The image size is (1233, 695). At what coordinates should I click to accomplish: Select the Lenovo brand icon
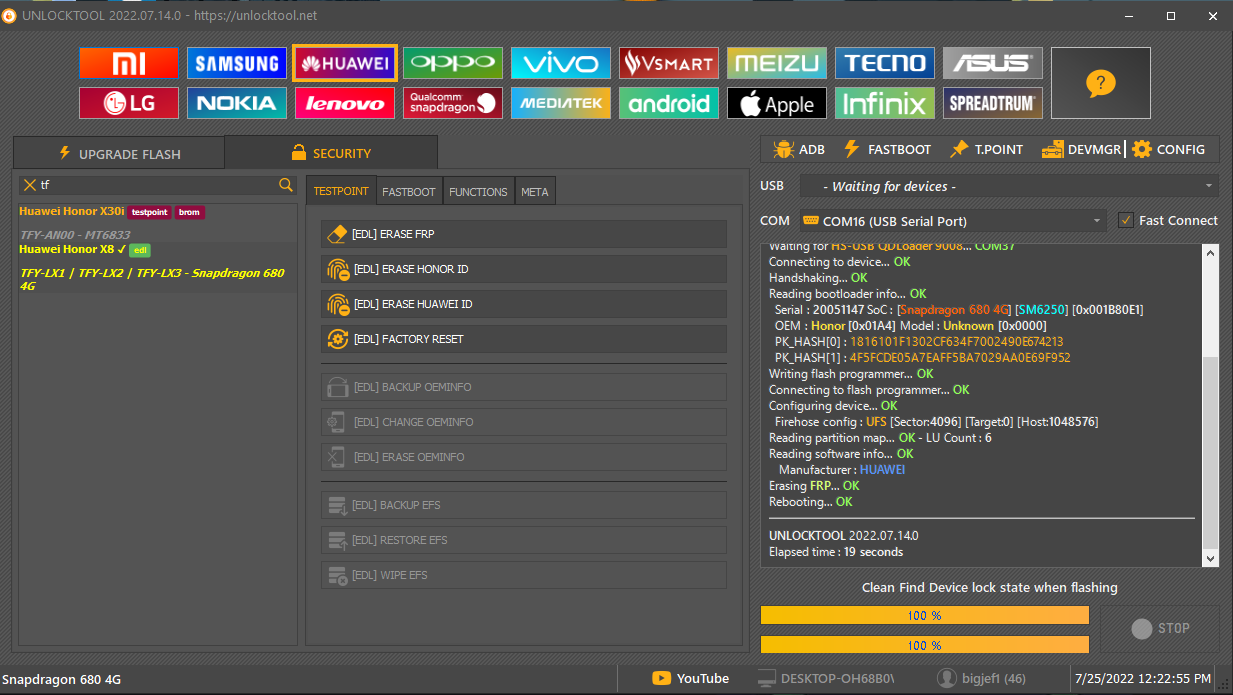(345, 103)
